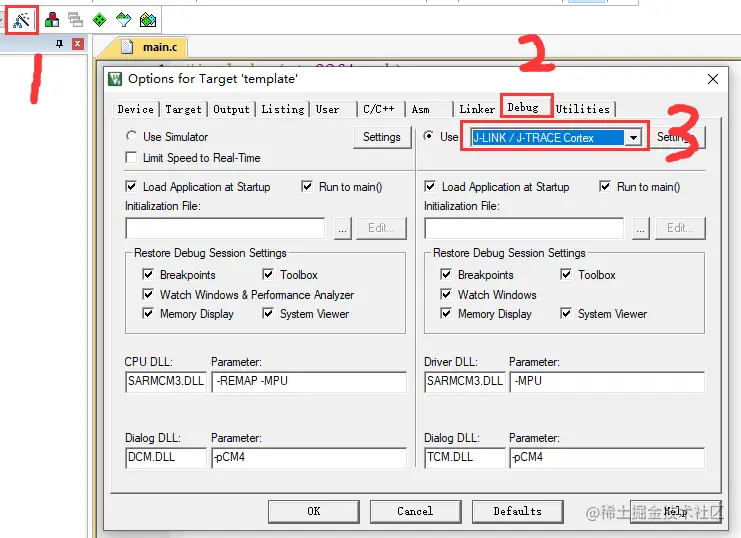Close the side panel with red X
Screen dimensions: 741x538
78,44
